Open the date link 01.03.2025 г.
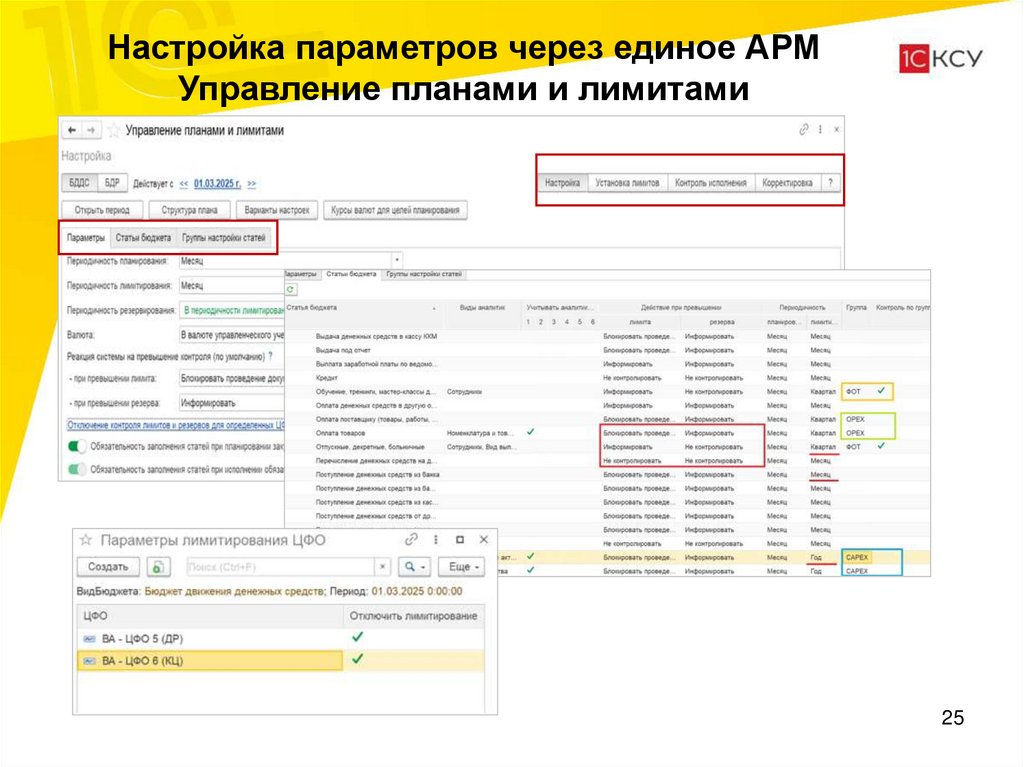This screenshot has height=767, width=1024. (x=217, y=184)
